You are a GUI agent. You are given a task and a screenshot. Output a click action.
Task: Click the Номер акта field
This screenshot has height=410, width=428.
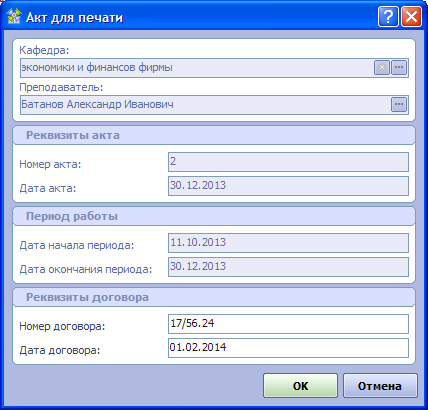(x=288, y=162)
